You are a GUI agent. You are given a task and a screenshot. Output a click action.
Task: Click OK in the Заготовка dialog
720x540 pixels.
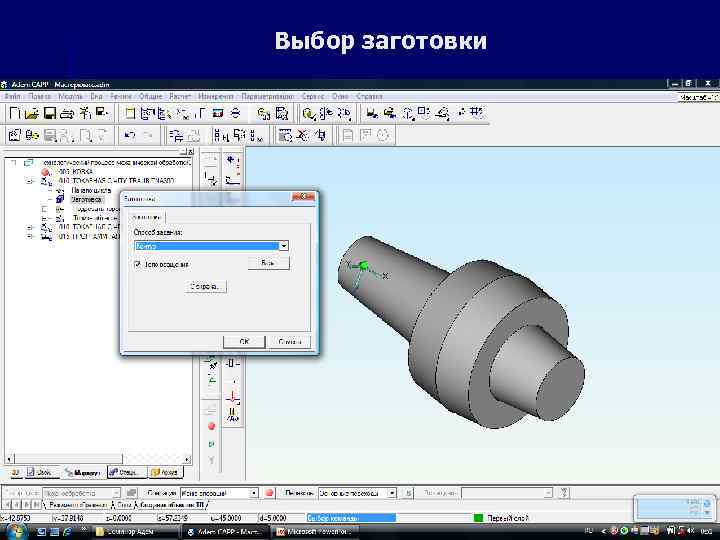coord(244,342)
